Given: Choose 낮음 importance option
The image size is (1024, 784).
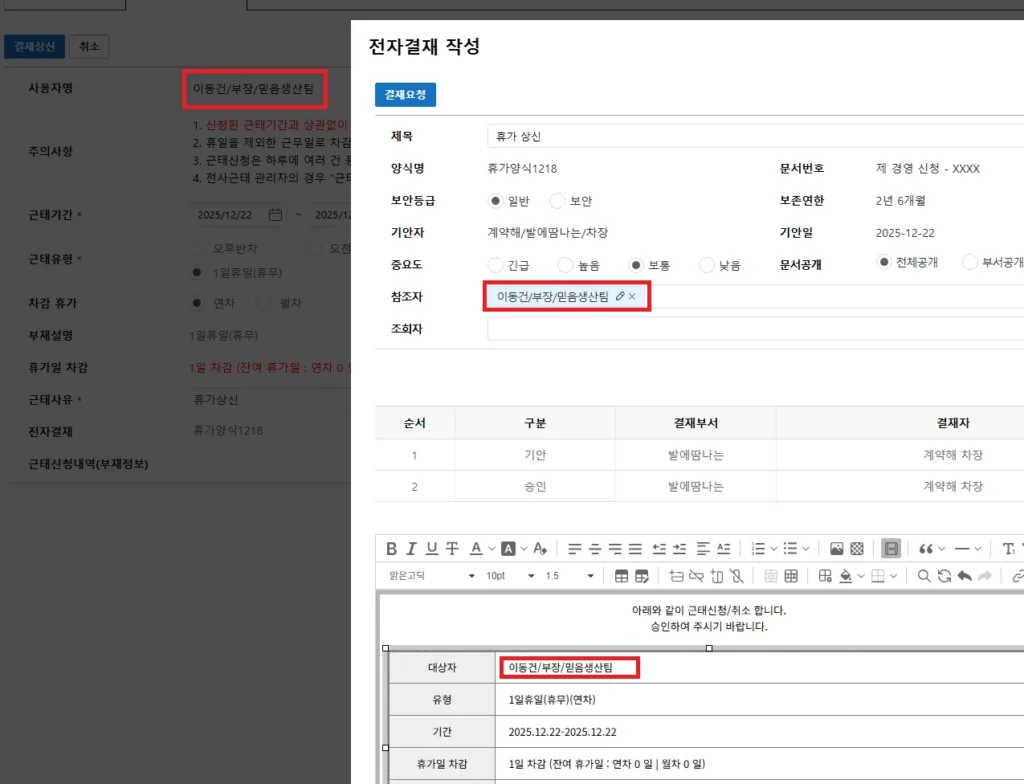Looking at the screenshot, I should [707, 266].
